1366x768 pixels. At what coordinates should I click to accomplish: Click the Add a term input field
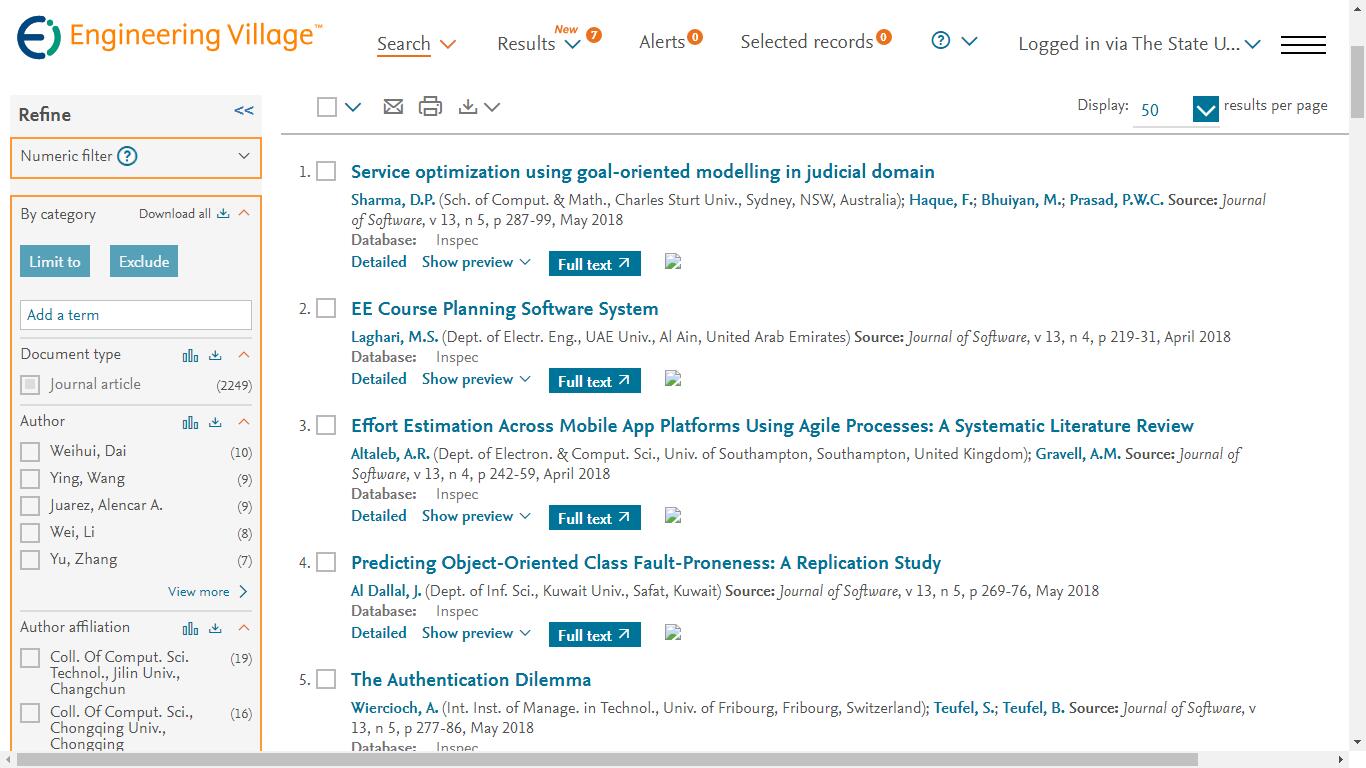click(136, 315)
